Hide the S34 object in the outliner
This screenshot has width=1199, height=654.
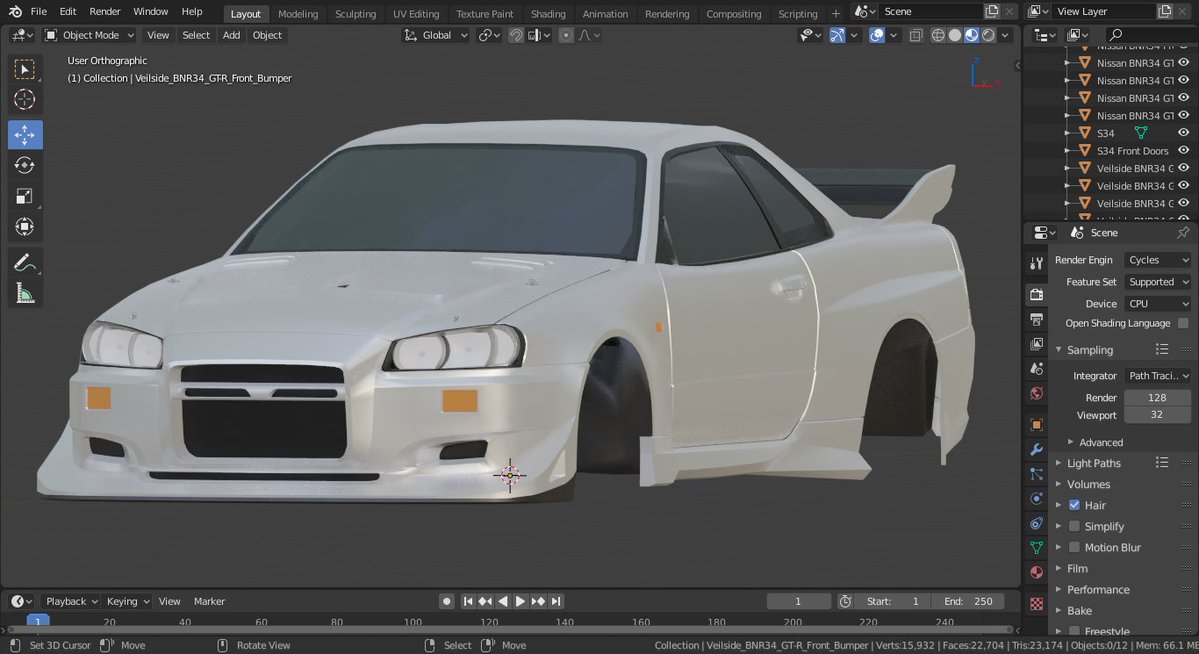pos(1183,132)
